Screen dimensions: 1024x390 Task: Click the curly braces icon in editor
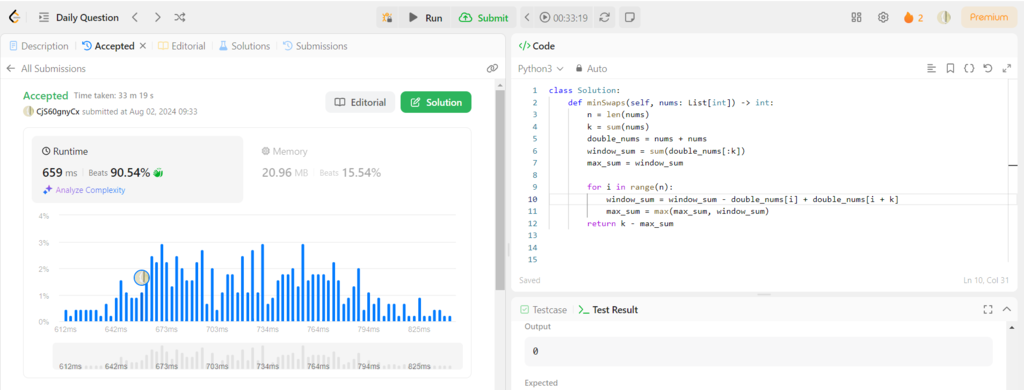point(969,69)
